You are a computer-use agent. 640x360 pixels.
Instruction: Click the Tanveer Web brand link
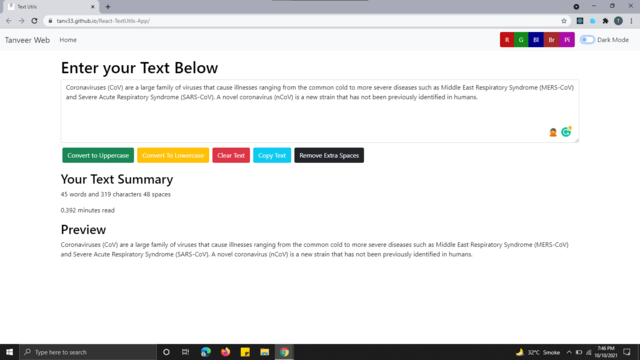coord(27,40)
